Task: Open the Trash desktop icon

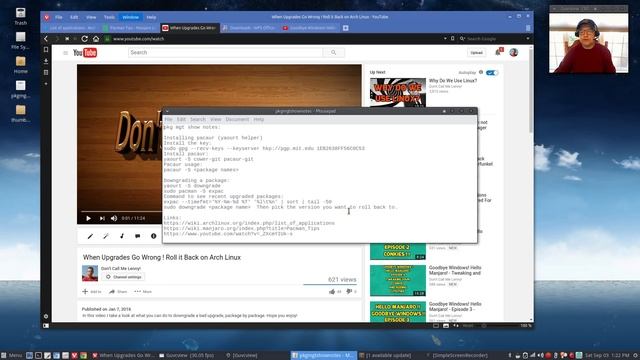Action: coord(20,16)
